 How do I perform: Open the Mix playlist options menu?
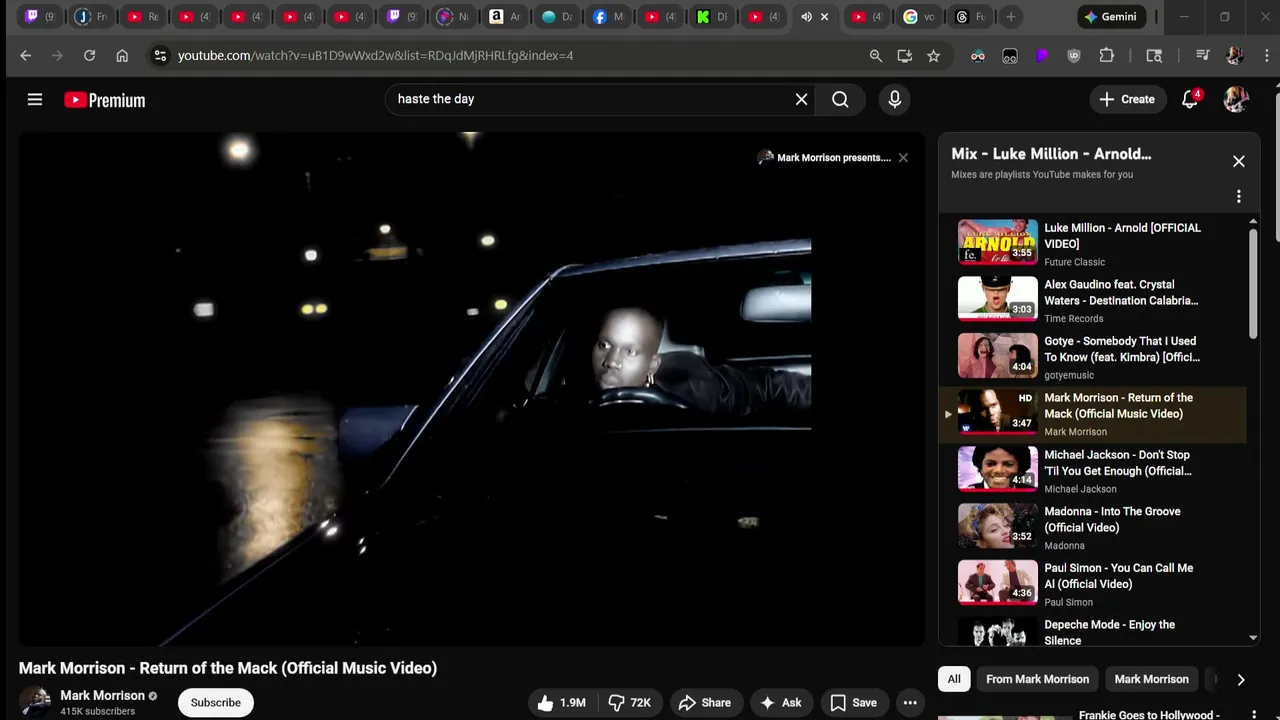coord(1238,197)
